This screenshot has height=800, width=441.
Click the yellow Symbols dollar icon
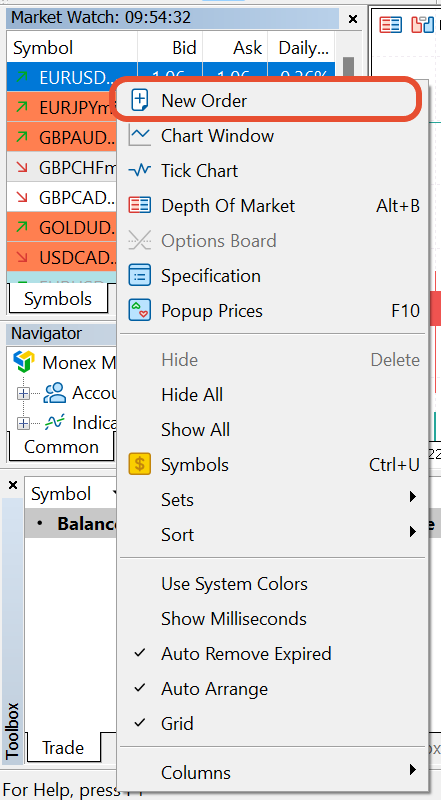click(139, 464)
